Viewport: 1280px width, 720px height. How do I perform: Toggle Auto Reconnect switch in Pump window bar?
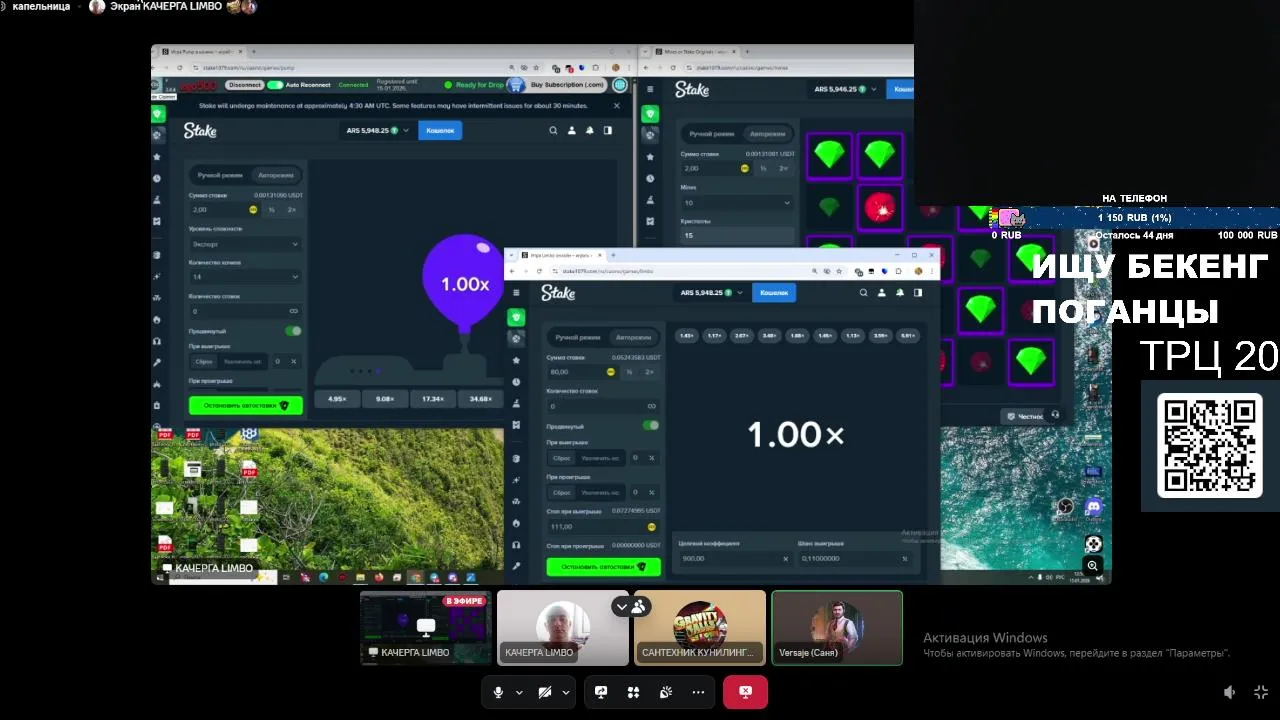coord(274,85)
